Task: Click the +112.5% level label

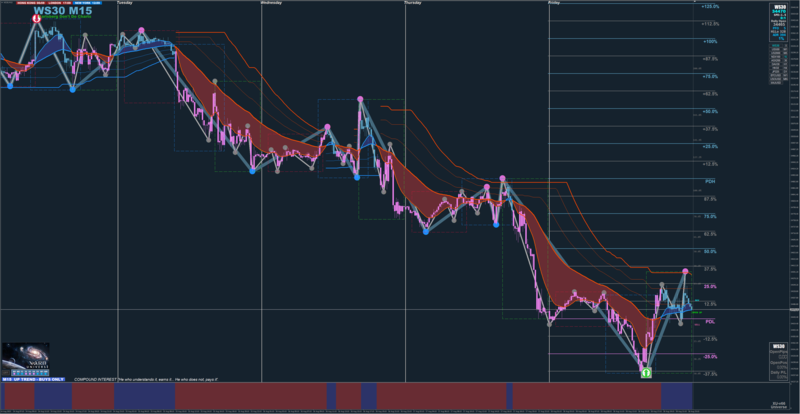Action: [710, 24]
